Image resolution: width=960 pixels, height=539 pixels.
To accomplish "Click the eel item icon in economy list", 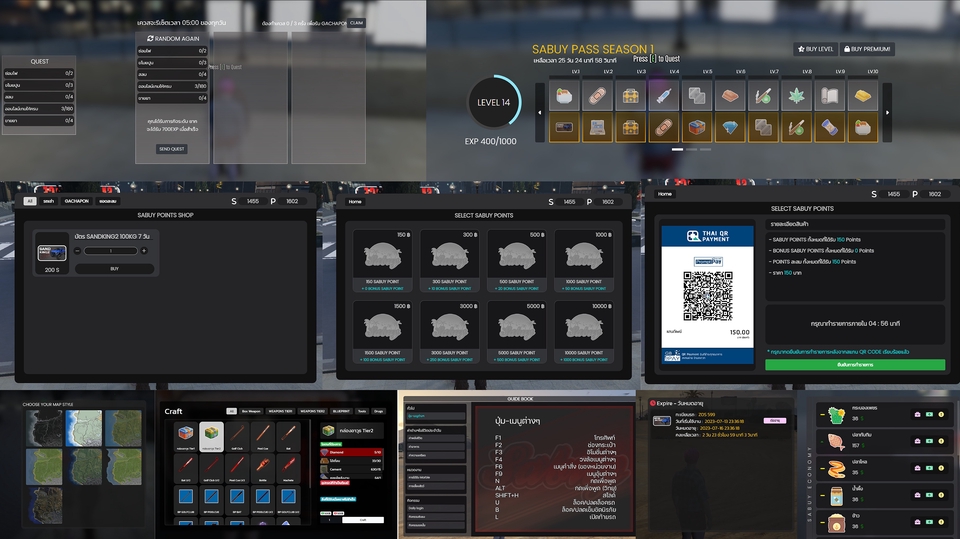I will [836, 469].
